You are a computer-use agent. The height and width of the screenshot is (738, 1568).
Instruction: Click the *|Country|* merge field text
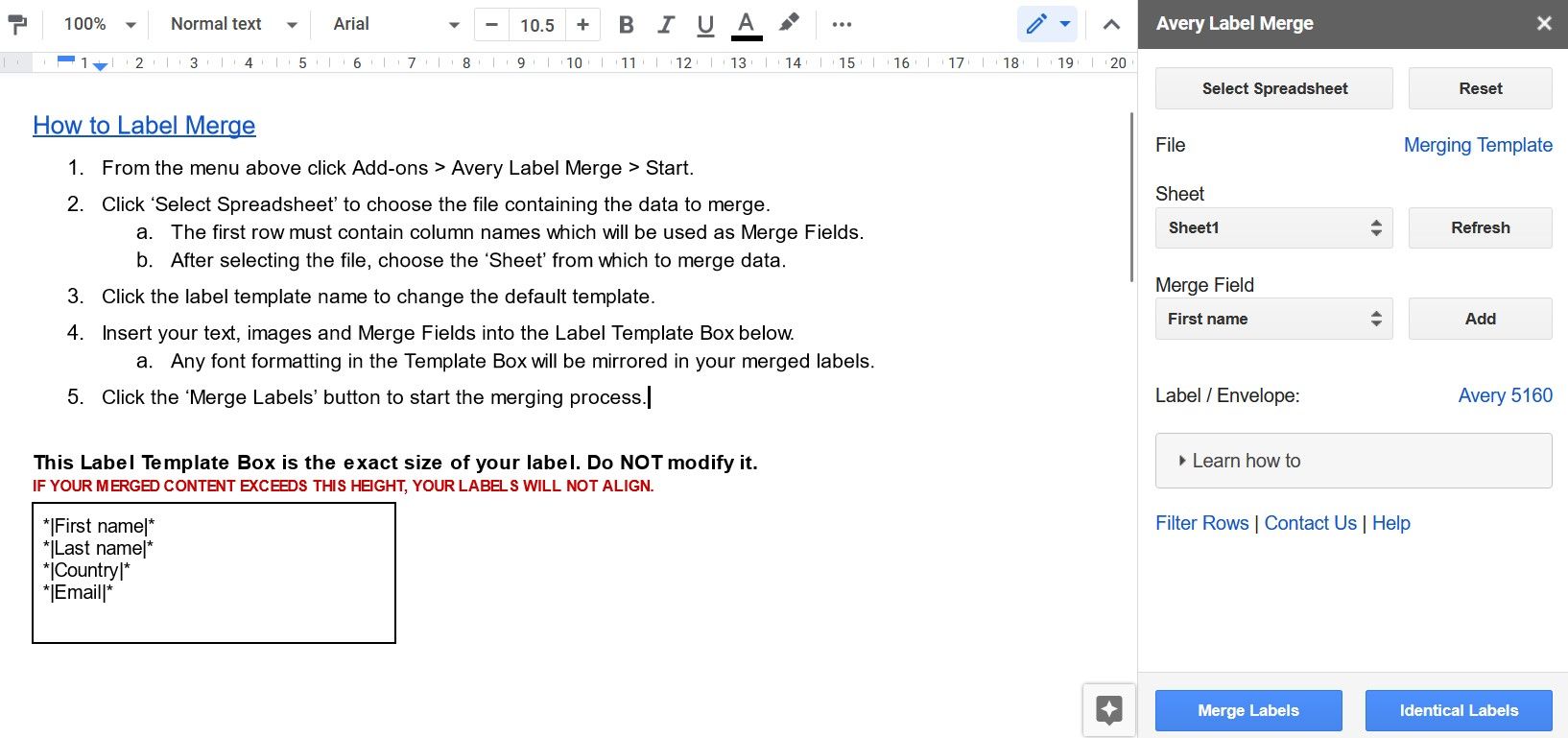(86, 570)
